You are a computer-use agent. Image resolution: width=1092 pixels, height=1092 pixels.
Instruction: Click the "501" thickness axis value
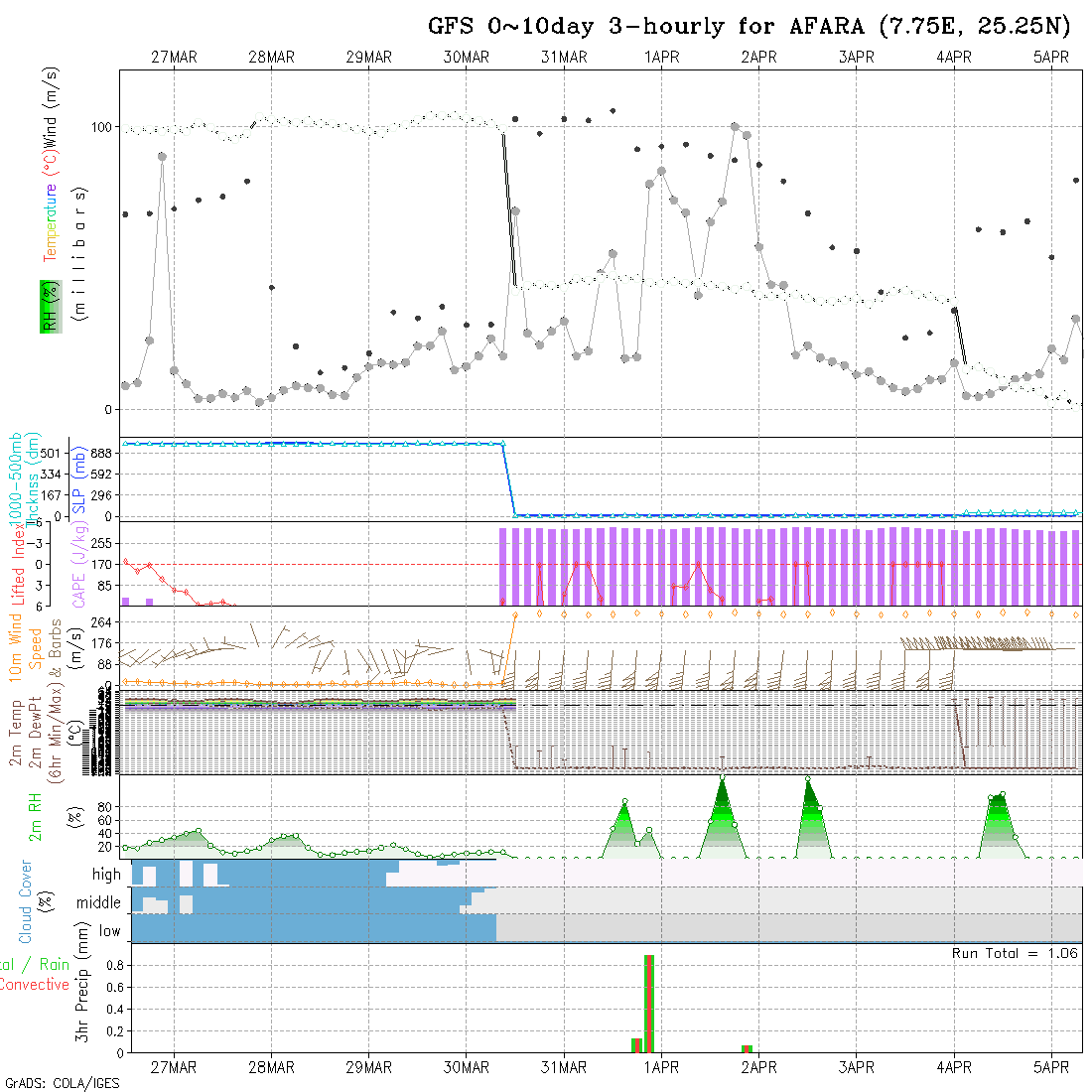[x=51, y=454]
